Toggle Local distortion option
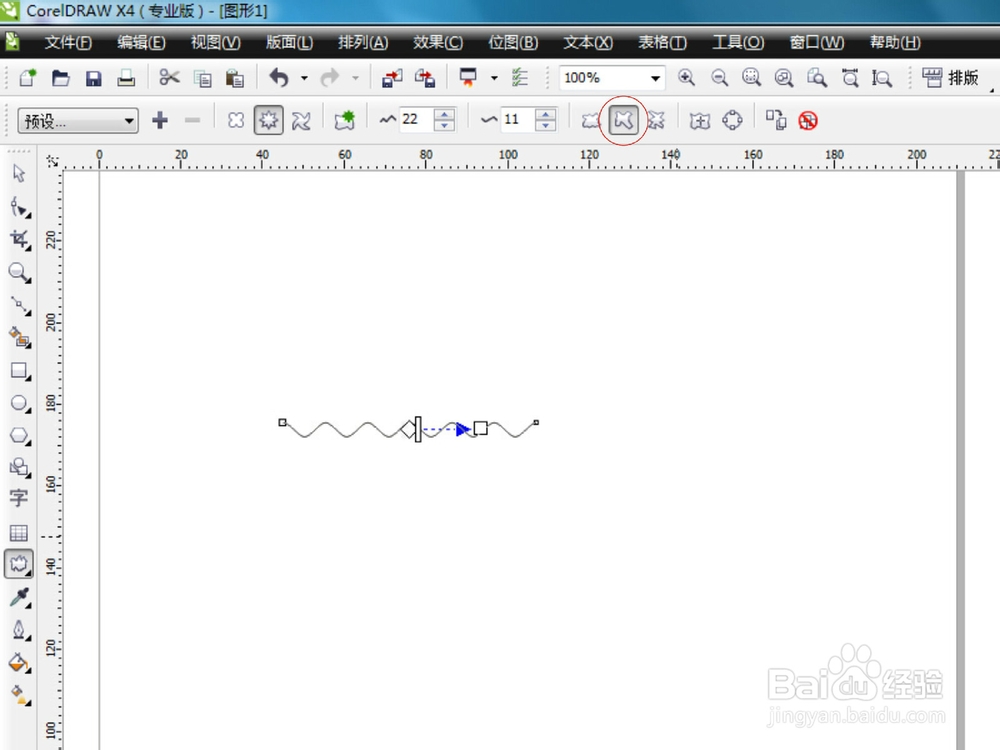Image resolution: width=1000 pixels, height=750 pixels. [x=656, y=120]
